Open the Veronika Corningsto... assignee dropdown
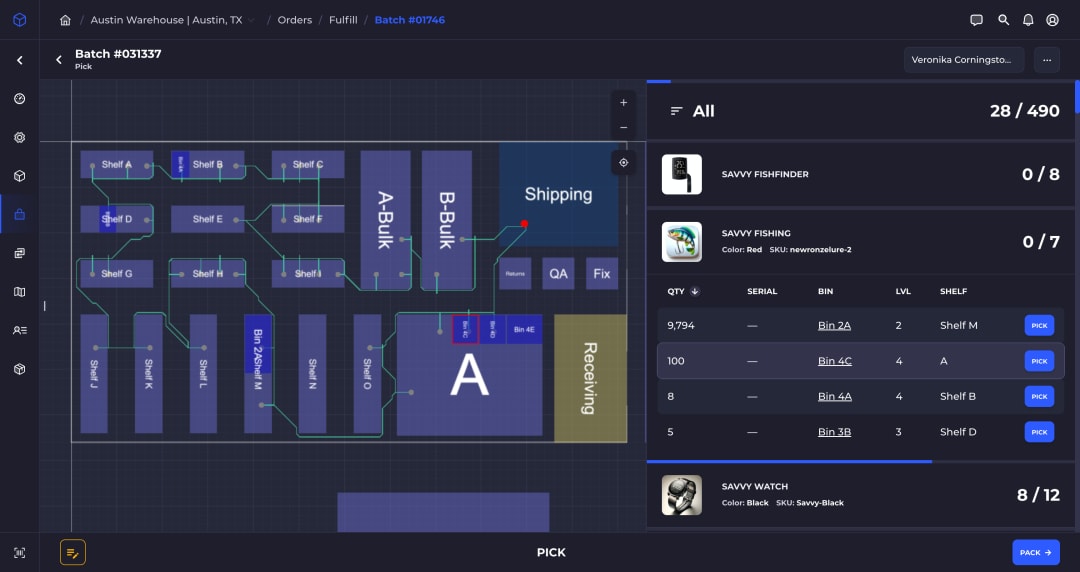1080x572 pixels. (x=964, y=60)
